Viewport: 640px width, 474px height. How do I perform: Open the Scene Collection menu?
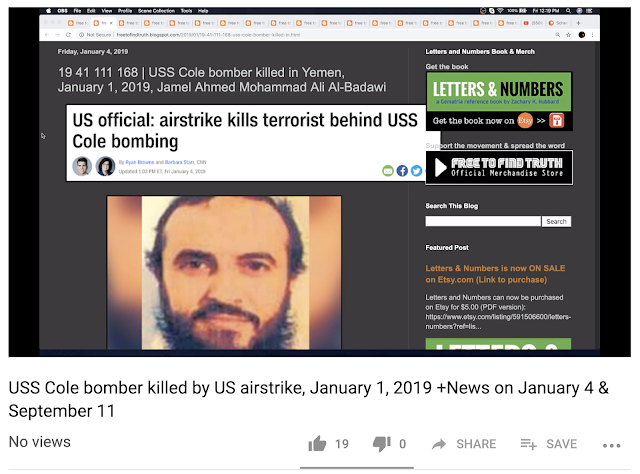click(156, 11)
